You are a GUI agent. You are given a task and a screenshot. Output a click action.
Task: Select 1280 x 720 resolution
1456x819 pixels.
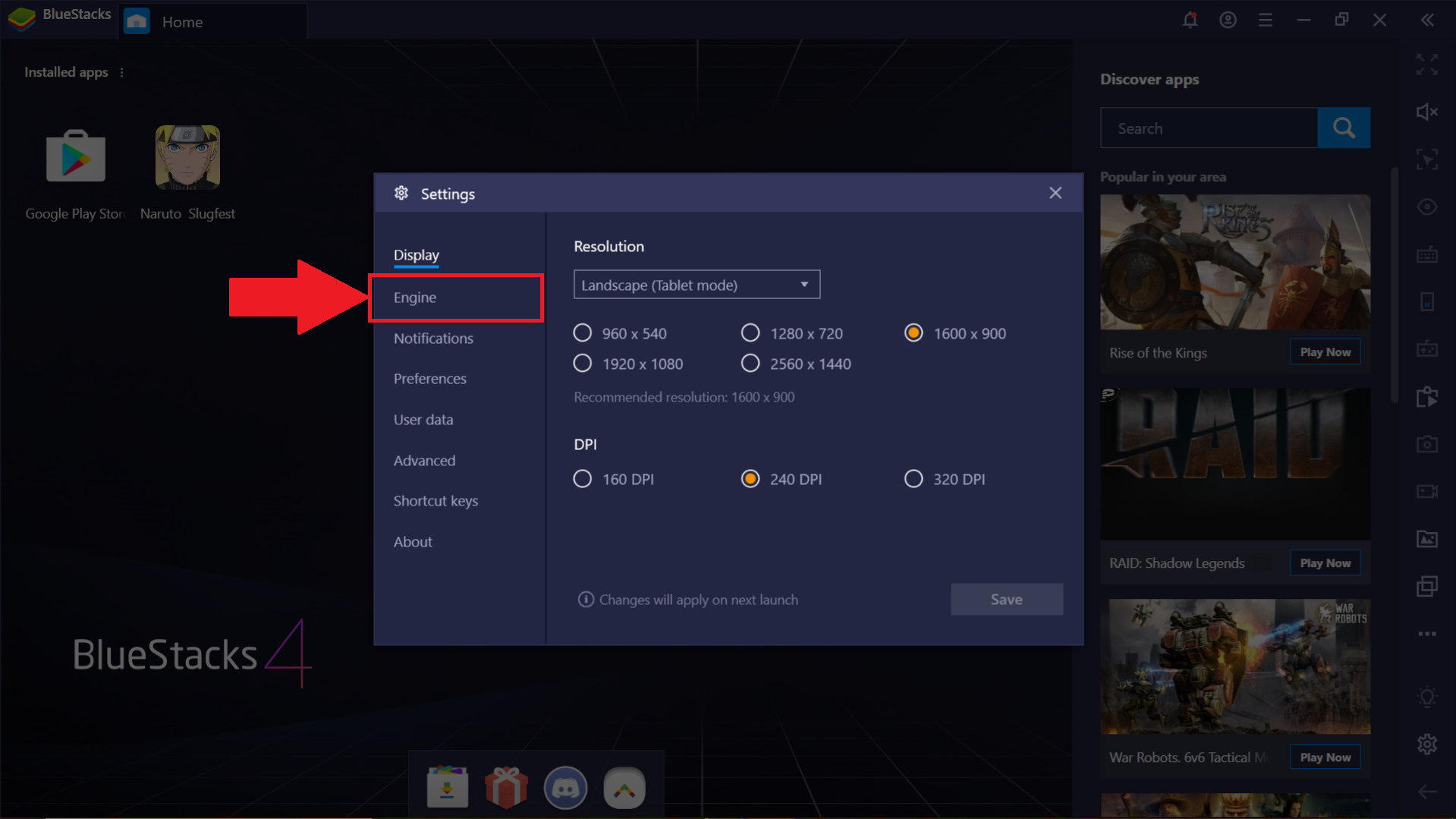(x=750, y=333)
